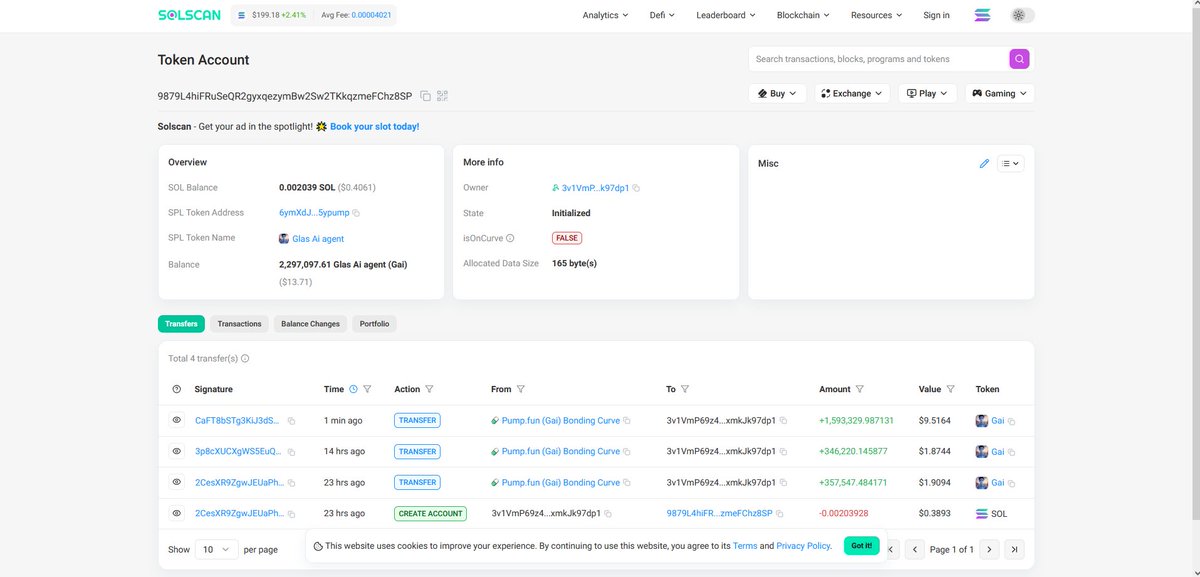Open the Book your slot today link
This screenshot has height=577, width=1200.
tap(375, 127)
